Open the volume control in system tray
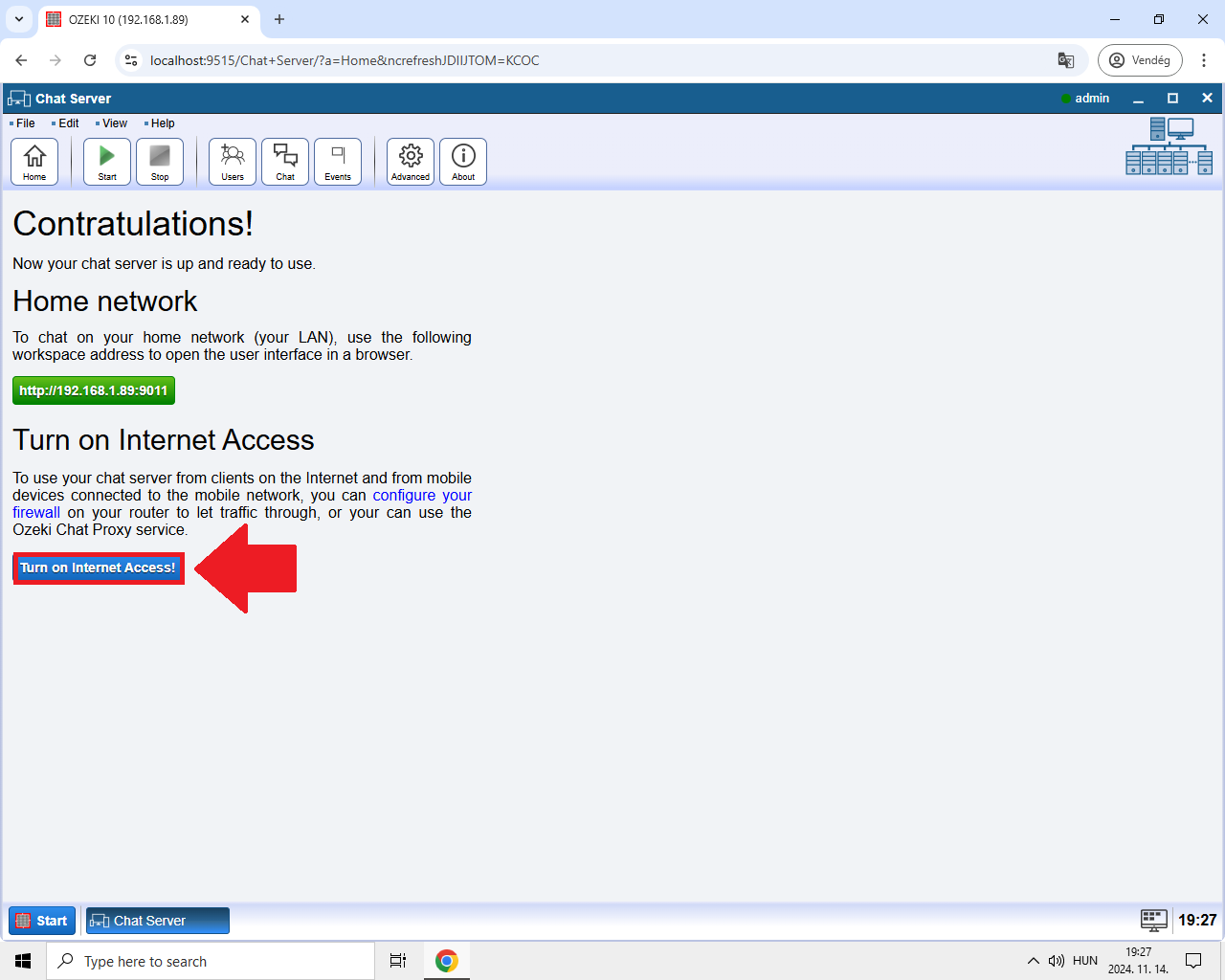This screenshot has width=1225, height=980. pos(1057,961)
